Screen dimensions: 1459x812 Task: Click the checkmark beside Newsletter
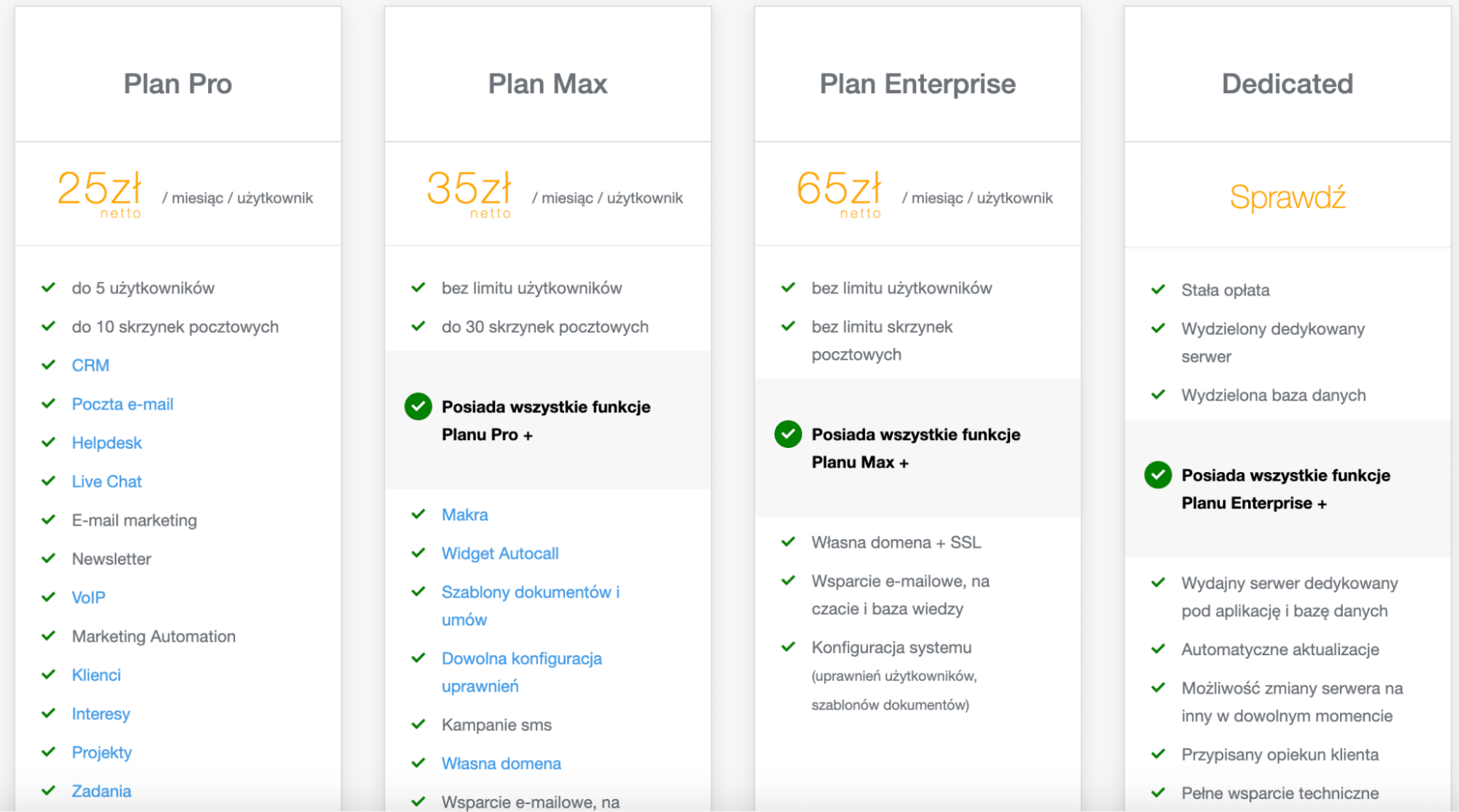click(49, 558)
